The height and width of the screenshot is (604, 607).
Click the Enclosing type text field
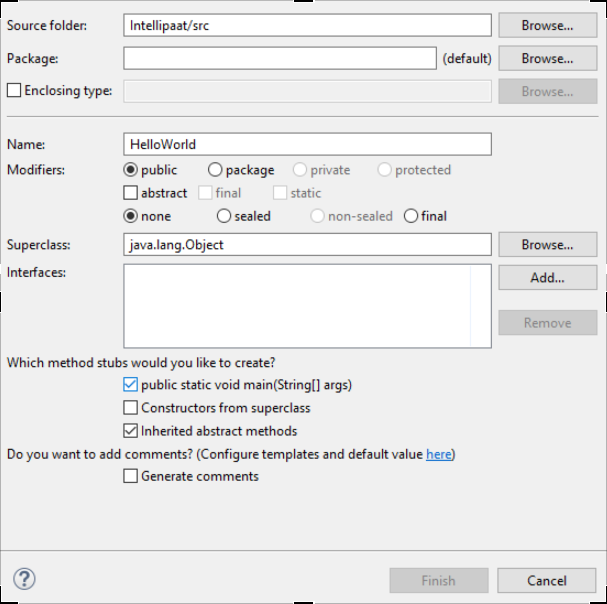pos(307,91)
